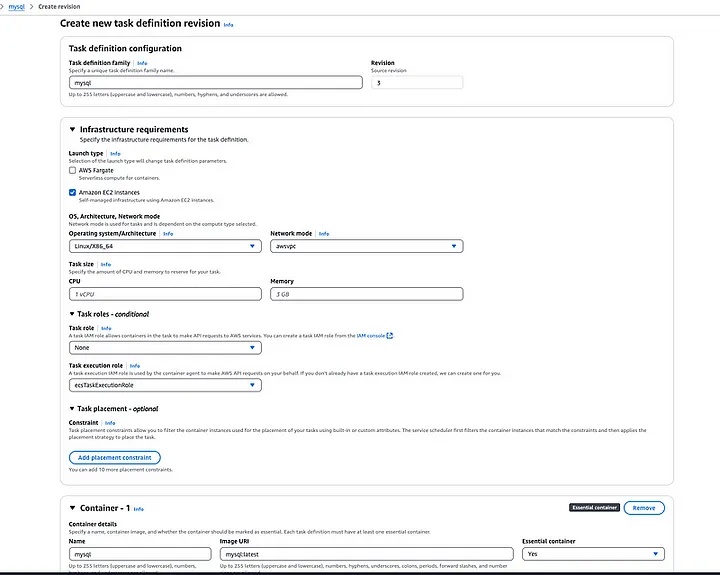Click the Create revision breadcrumb text

pos(59,7)
